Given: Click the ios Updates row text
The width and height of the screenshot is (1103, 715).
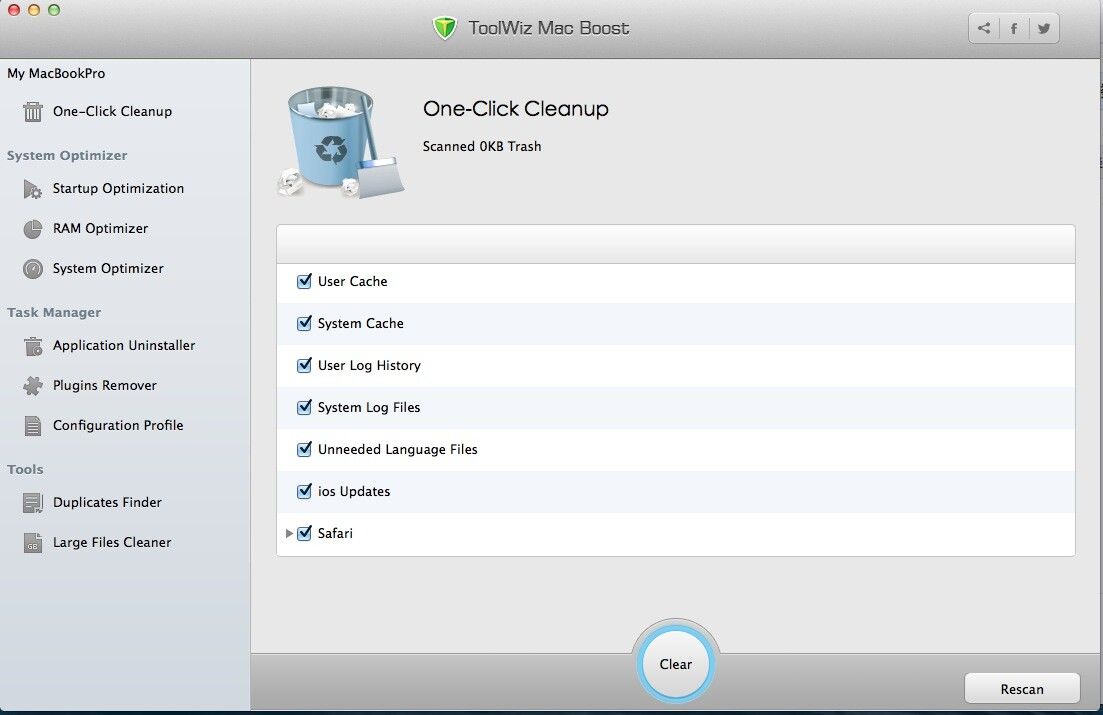Looking at the screenshot, I should click(x=354, y=491).
